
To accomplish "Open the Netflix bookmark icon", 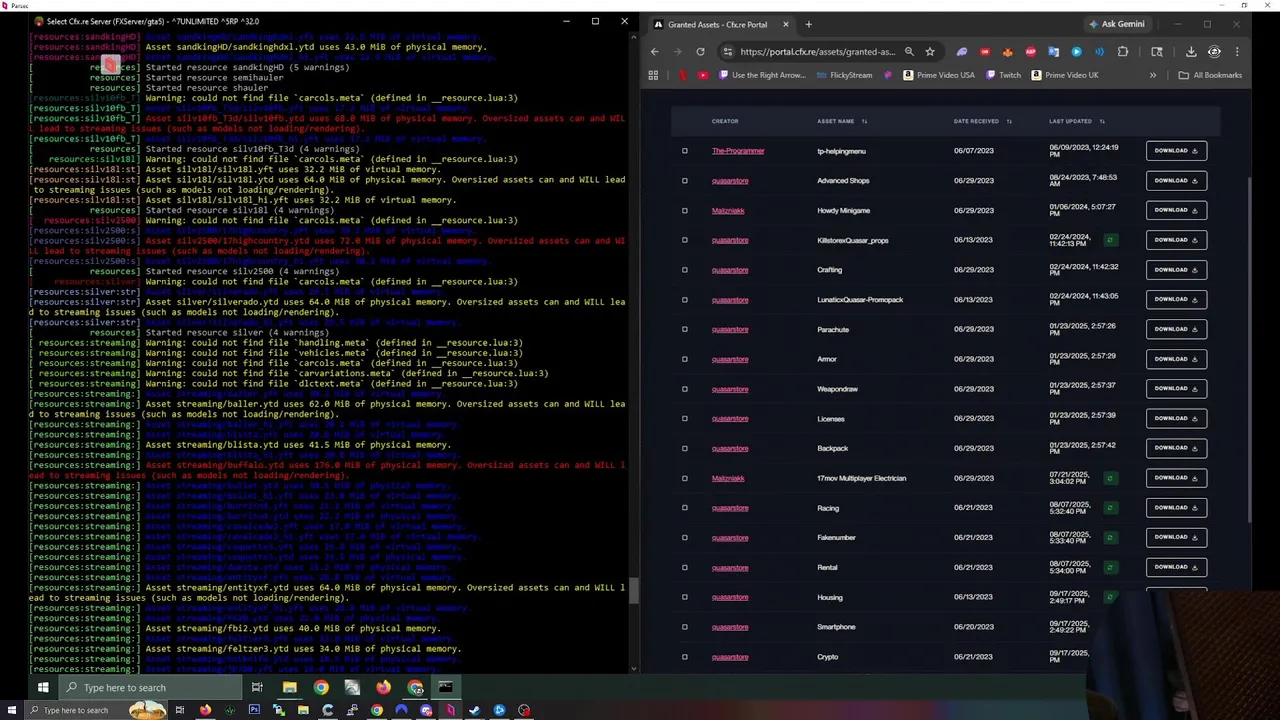I will pos(683,75).
